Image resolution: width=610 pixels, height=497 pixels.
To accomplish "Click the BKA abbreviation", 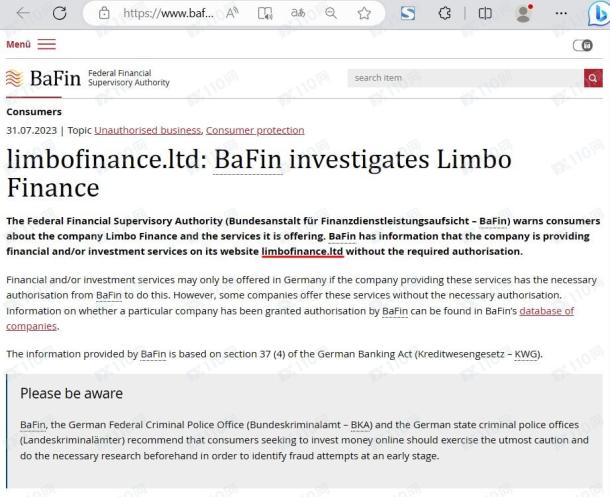I will click(361, 425).
